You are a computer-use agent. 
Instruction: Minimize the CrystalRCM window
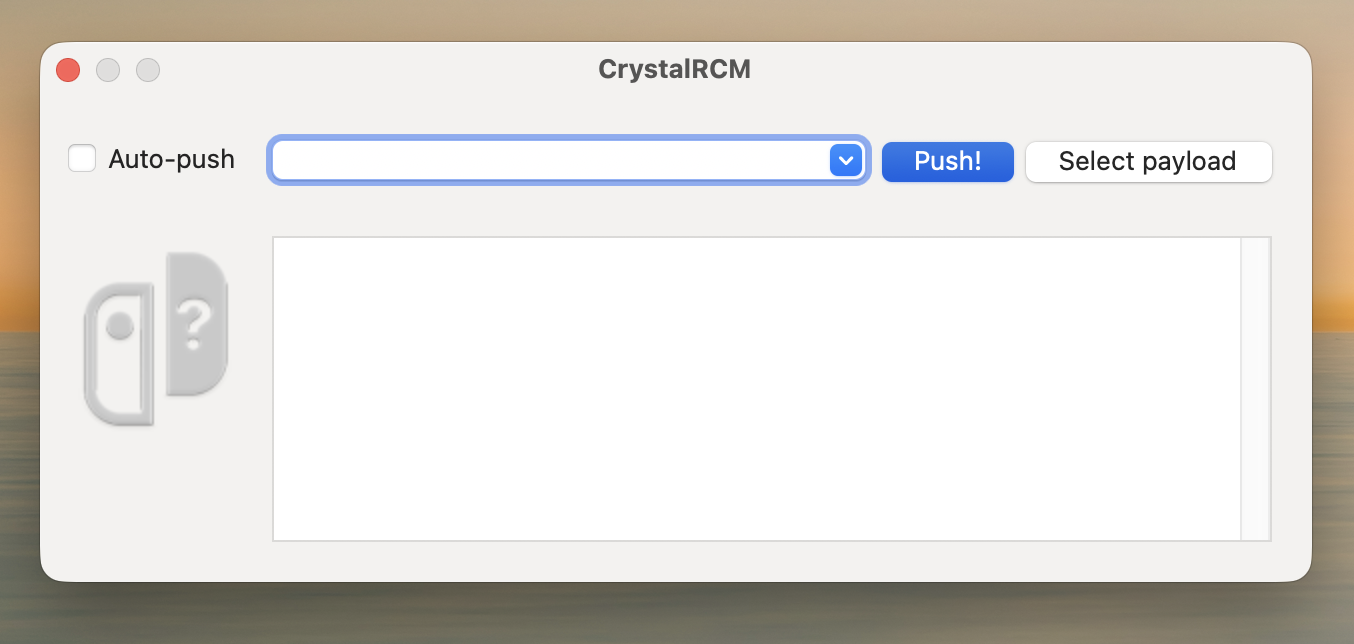click(x=108, y=70)
